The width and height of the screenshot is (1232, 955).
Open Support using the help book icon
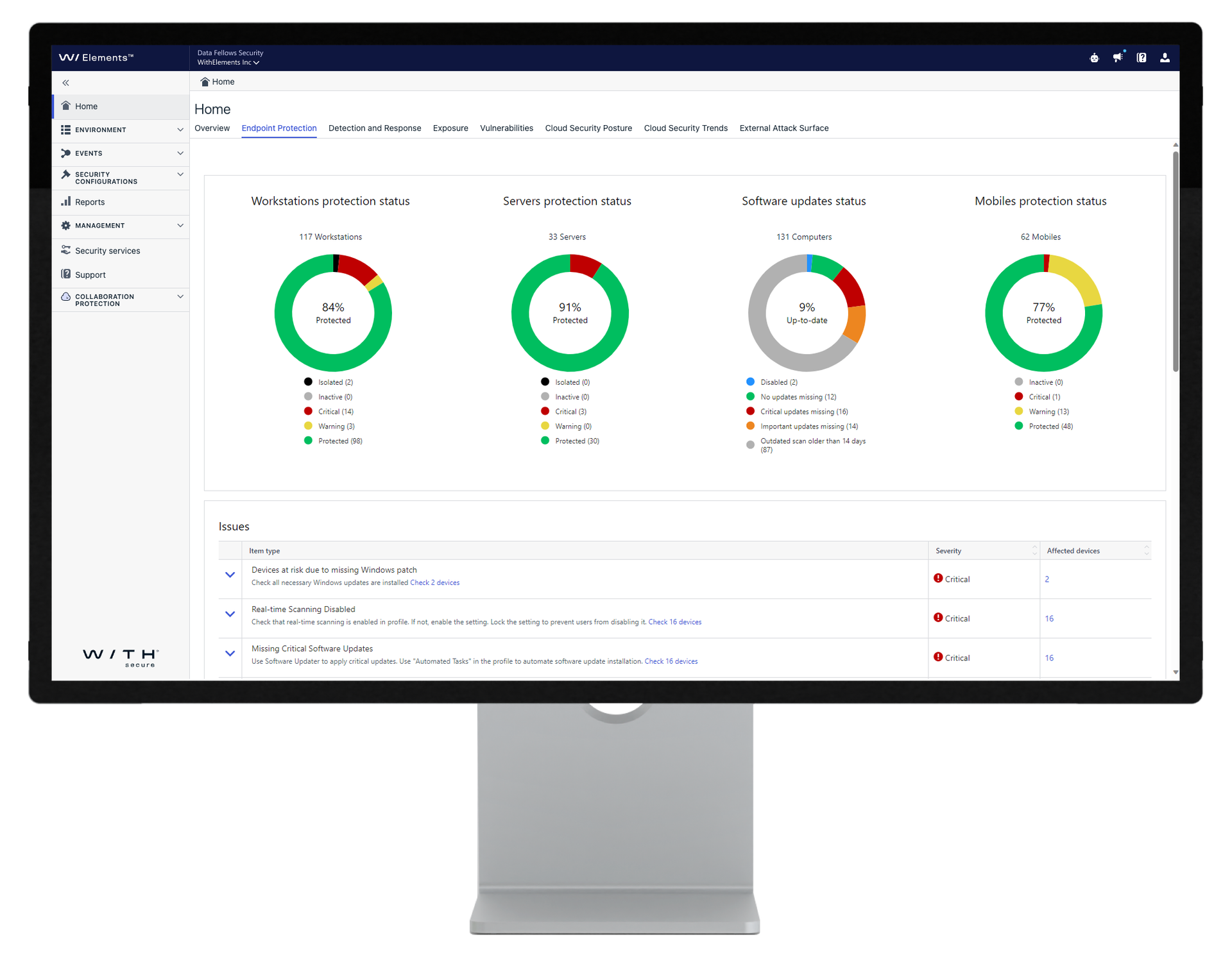pos(67,274)
